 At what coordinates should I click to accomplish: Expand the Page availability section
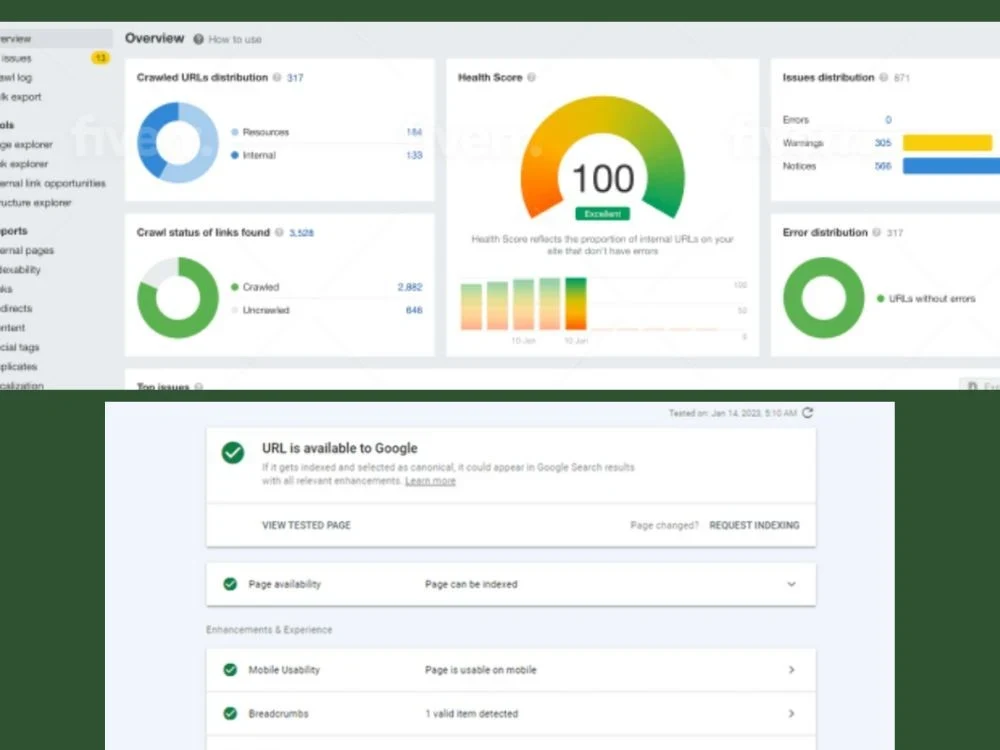pos(792,584)
